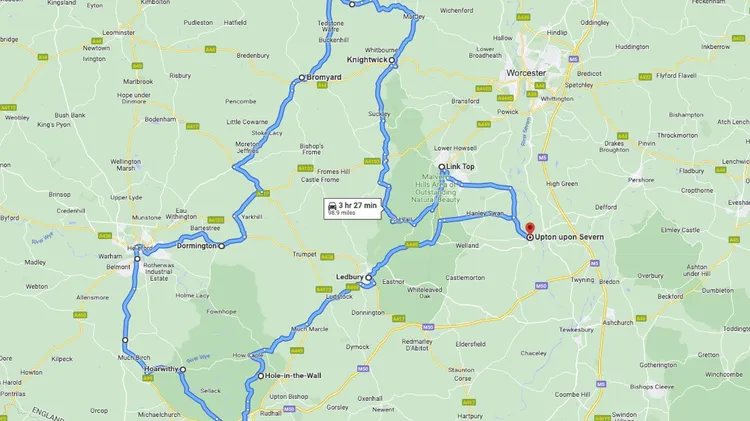Select the Much Marcle place label
Screen dimensions: 750x421
coord(310,329)
